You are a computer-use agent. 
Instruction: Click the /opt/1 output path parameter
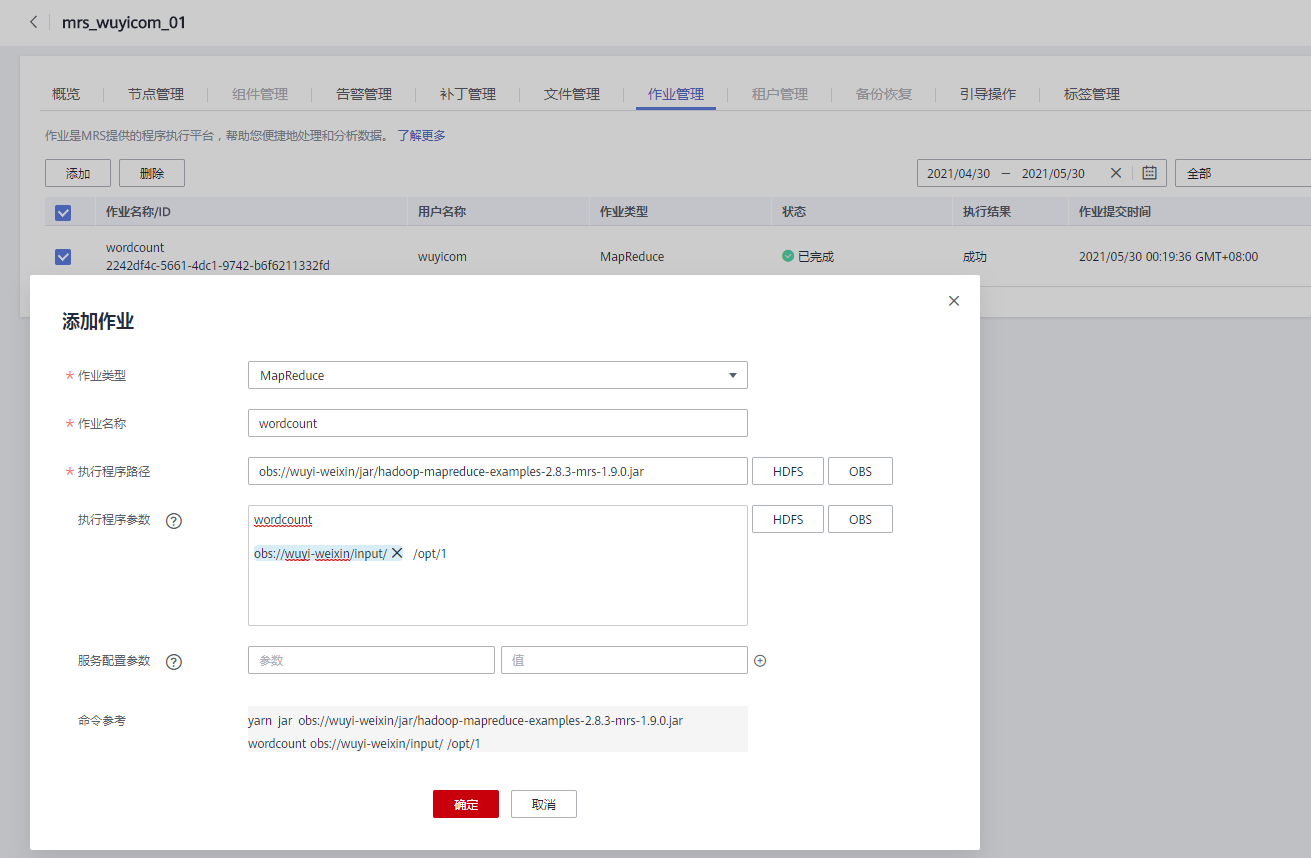[430, 553]
